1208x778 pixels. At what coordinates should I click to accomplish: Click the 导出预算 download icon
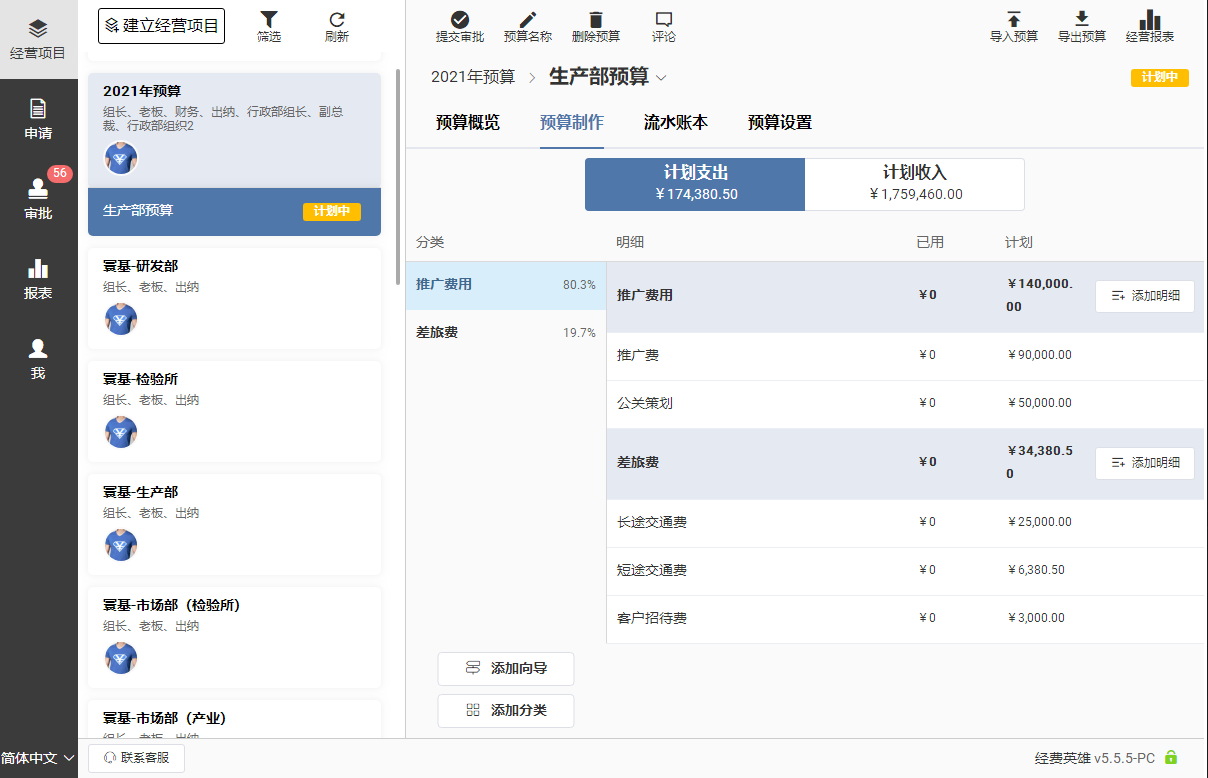[x=1081, y=20]
